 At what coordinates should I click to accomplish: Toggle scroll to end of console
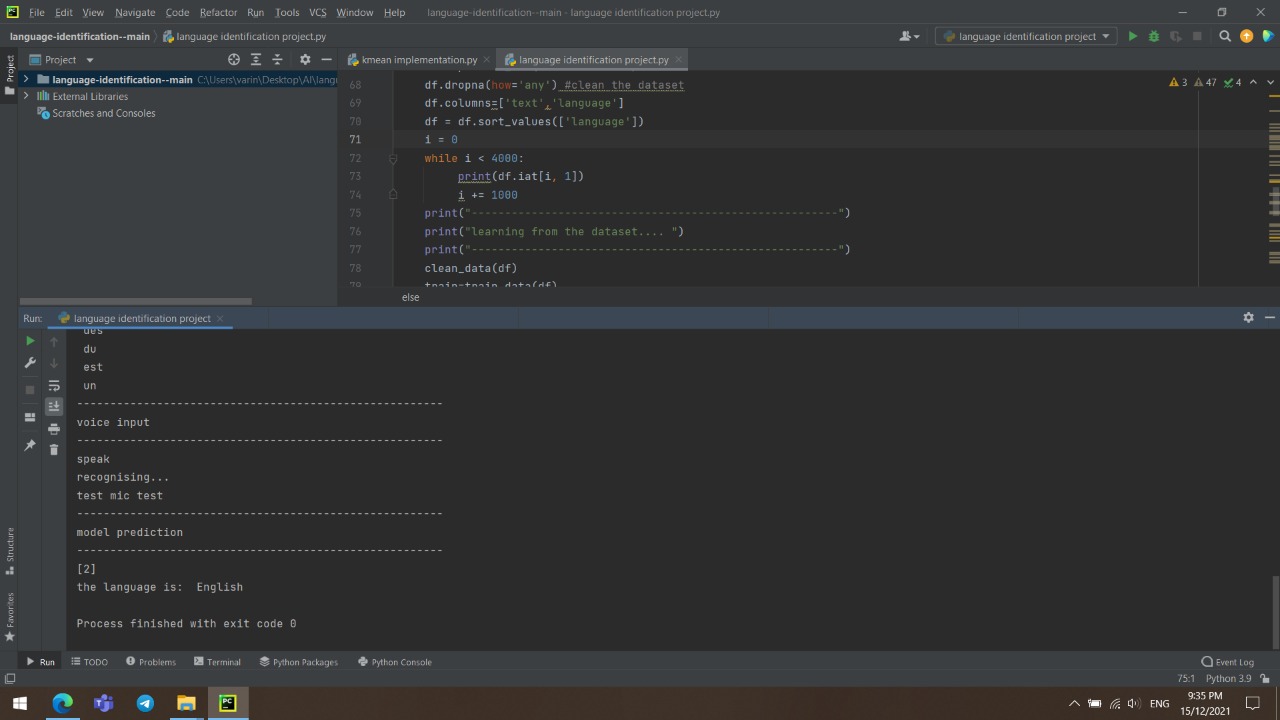[x=54, y=406]
